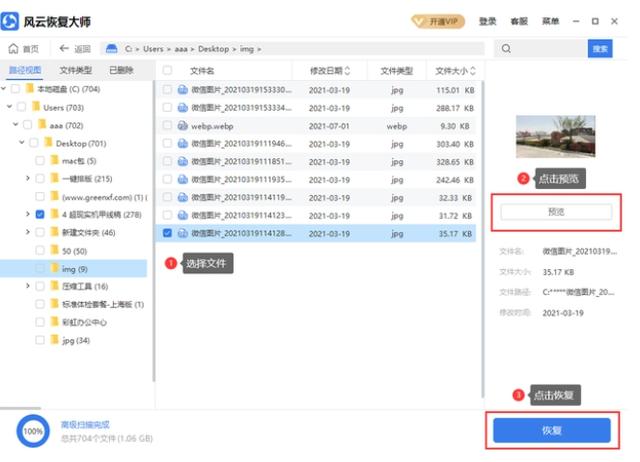This screenshot has width=640, height=462.
Task: Switch to the 文件类型 tab
Action: (76, 70)
